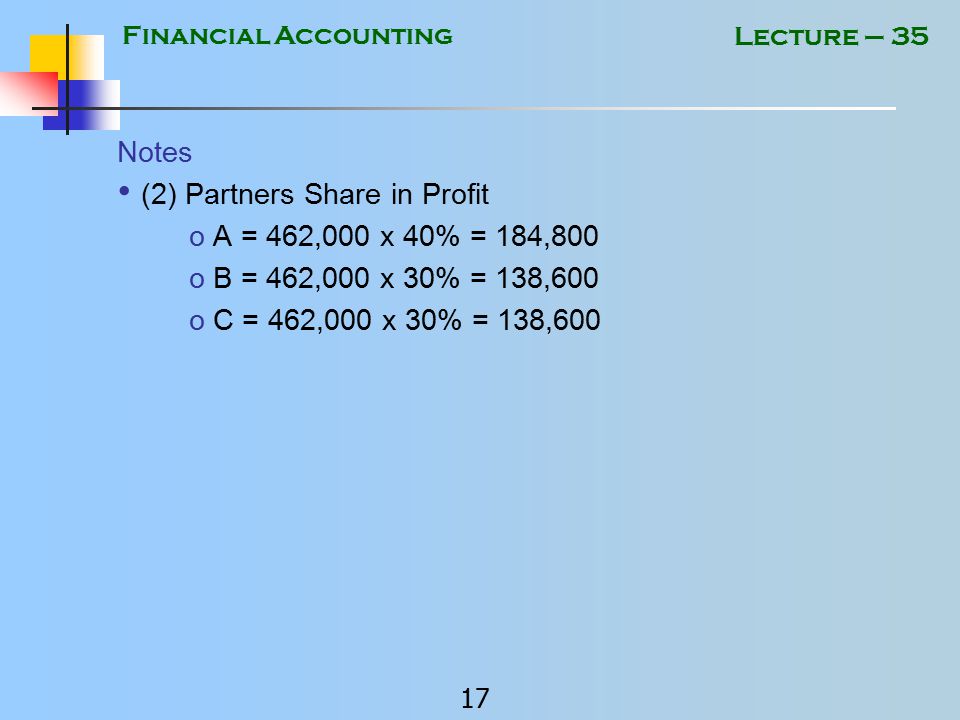
Task: Click the 40% percentage text
Action: point(431,236)
